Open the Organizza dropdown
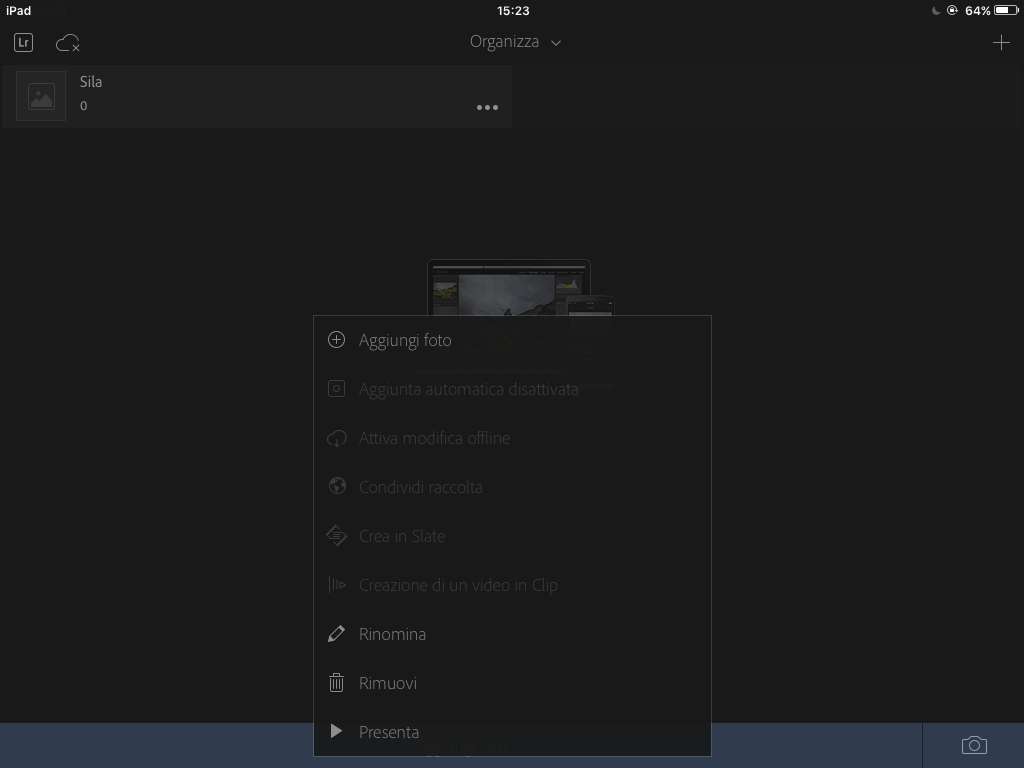1024x768 pixels. pyautogui.click(x=515, y=42)
